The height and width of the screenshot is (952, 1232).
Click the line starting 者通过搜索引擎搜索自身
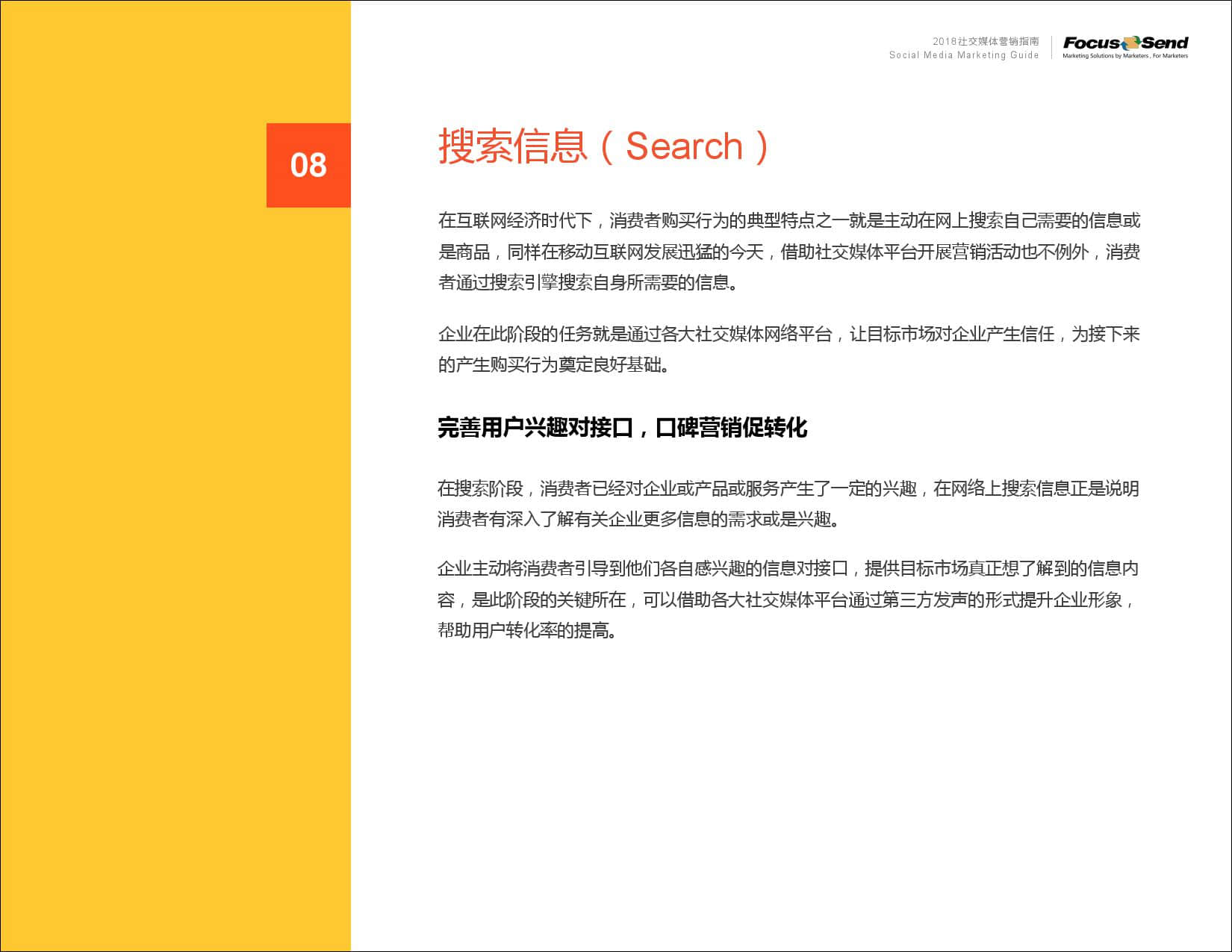coord(589,283)
